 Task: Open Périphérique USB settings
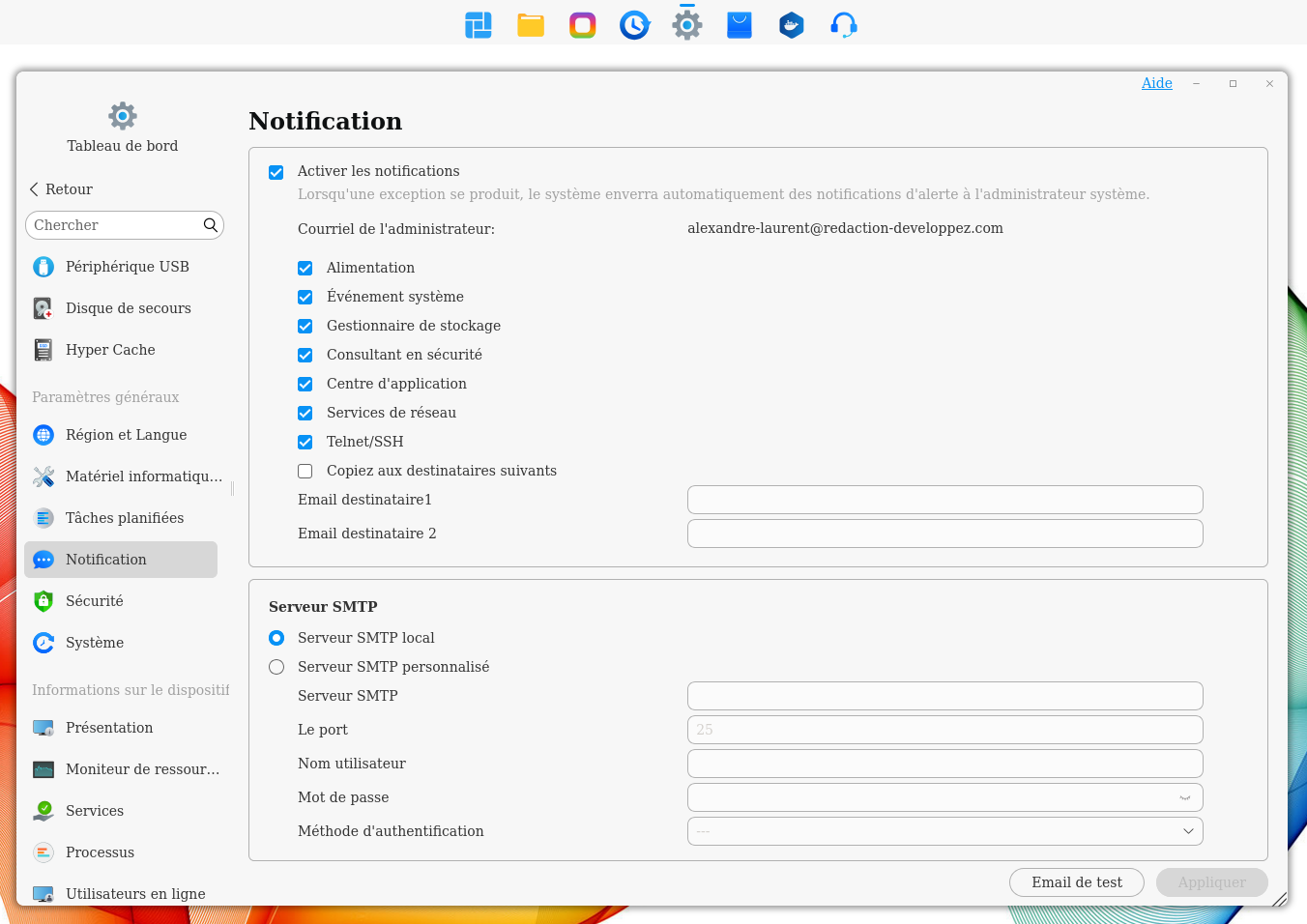tap(127, 267)
